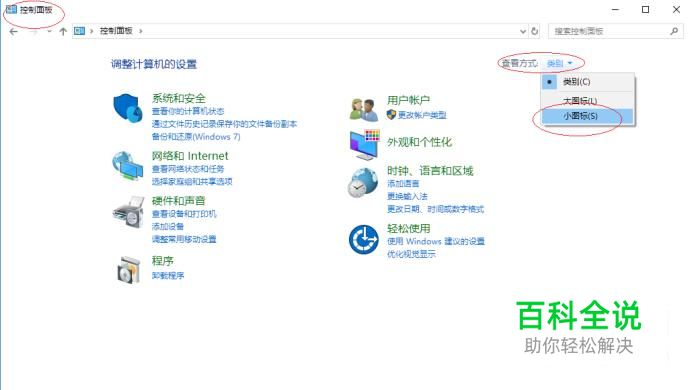Open Network and Internet globe icon

pyautogui.click(x=128, y=165)
